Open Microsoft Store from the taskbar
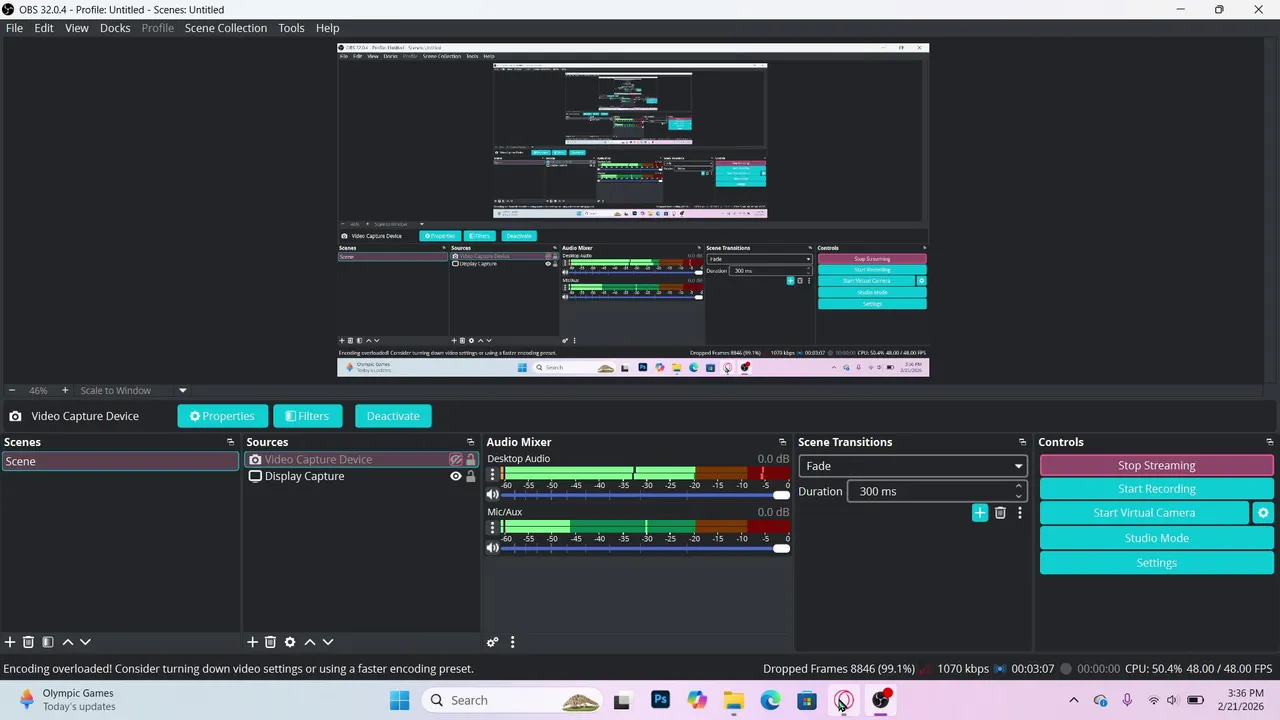This screenshot has height=720, width=1280. click(x=807, y=700)
